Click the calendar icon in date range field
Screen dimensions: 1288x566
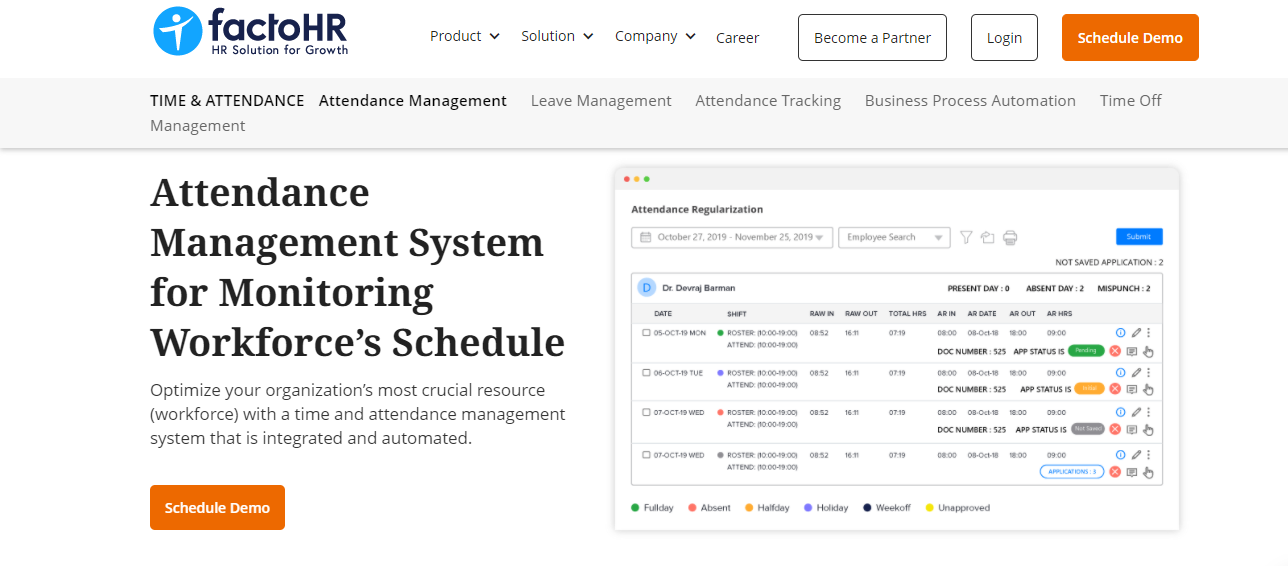tap(645, 237)
